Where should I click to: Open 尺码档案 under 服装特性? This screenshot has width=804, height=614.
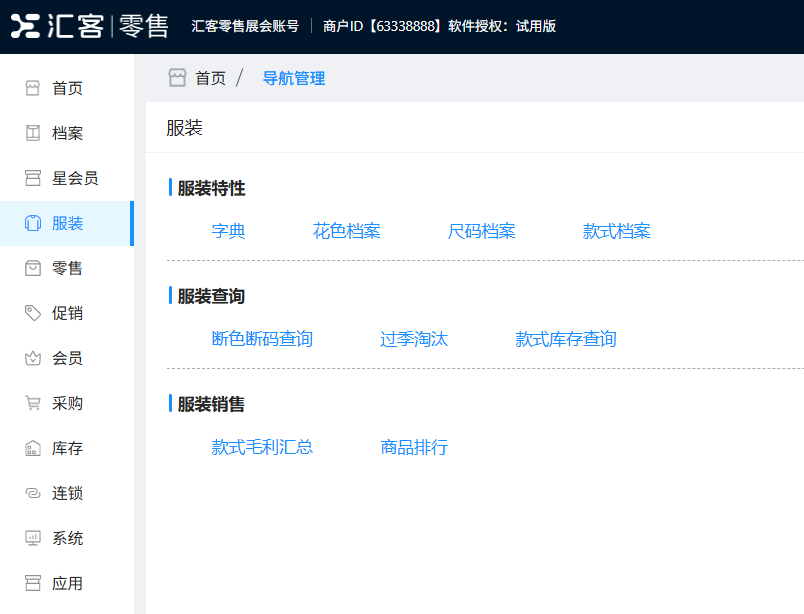point(482,230)
